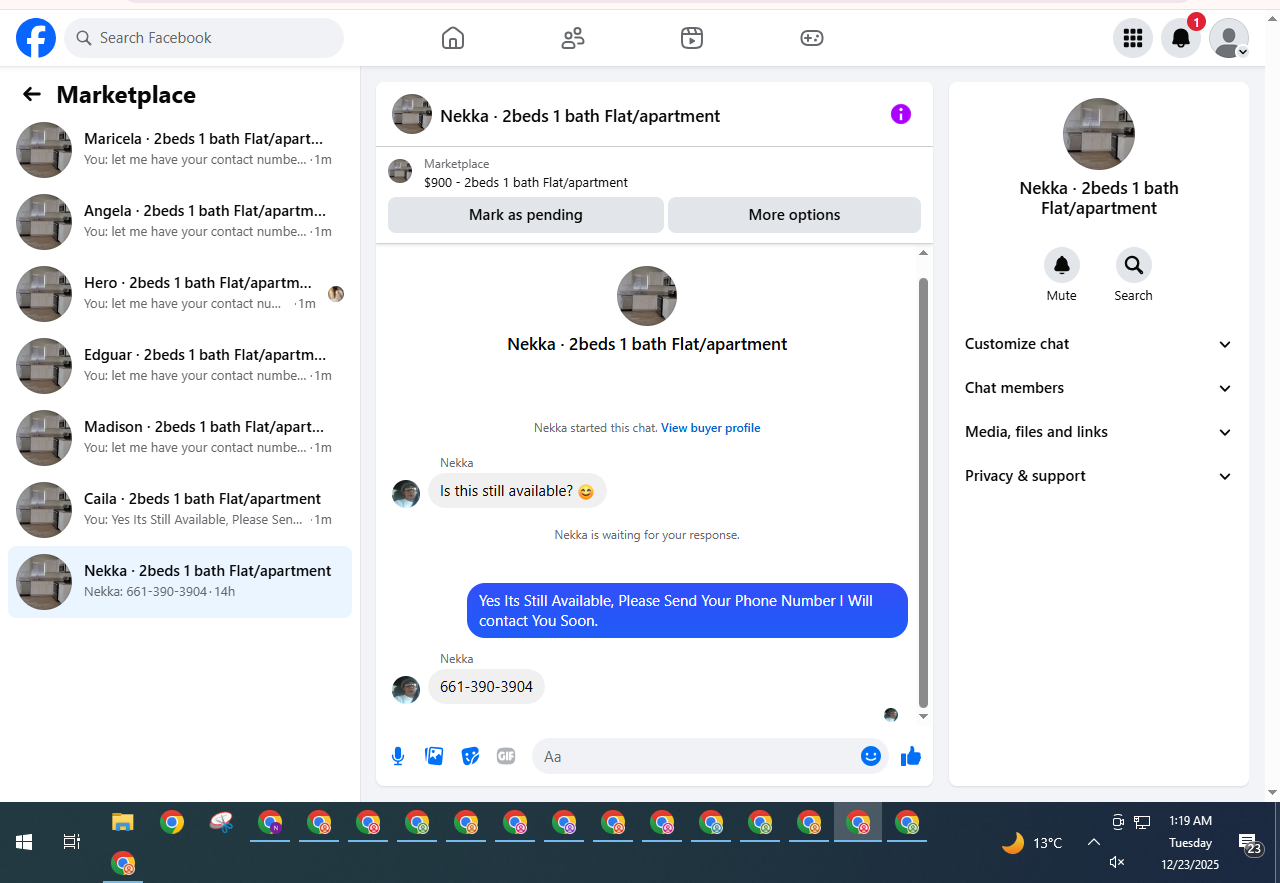
Task: Open the Video icon in top navigation
Action: (x=692, y=38)
